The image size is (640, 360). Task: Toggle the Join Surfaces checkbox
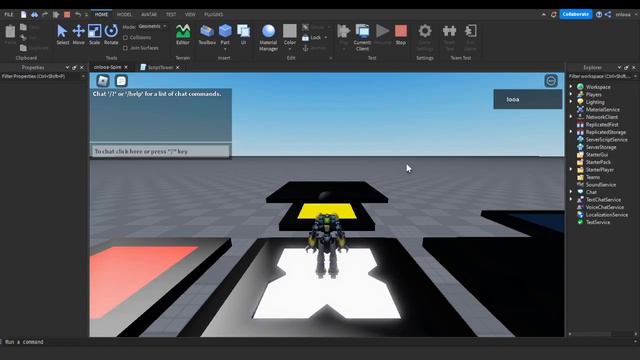125,48
